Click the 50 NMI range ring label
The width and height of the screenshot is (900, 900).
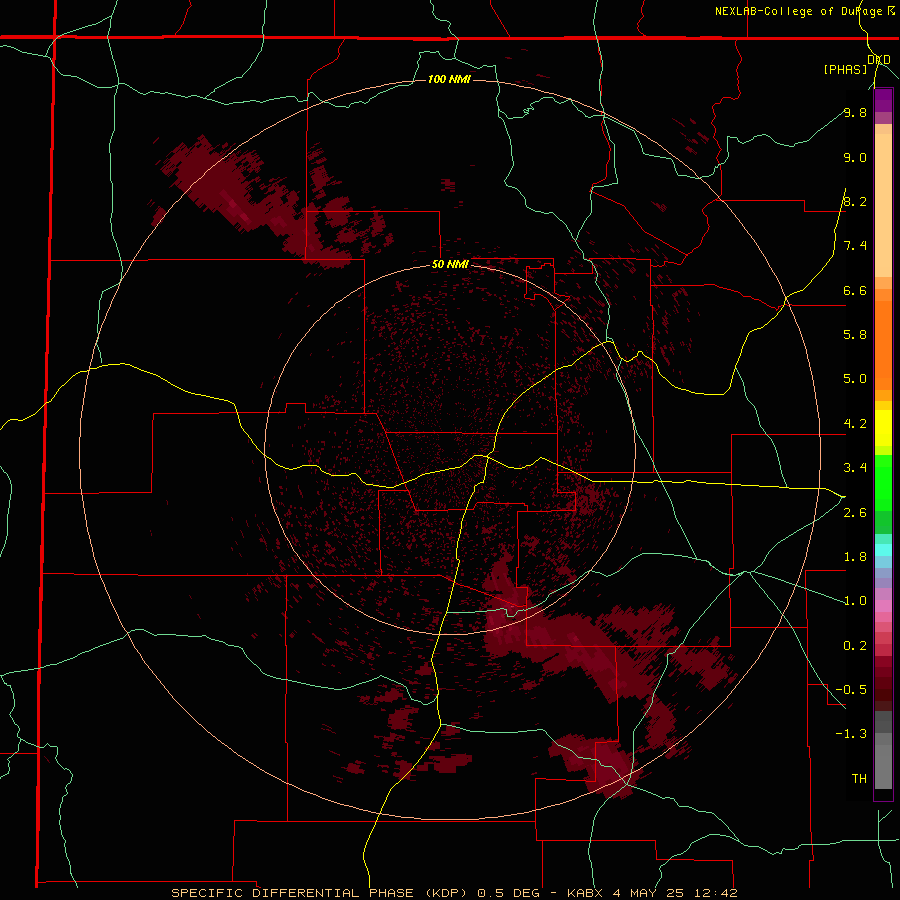coord(450,265)
